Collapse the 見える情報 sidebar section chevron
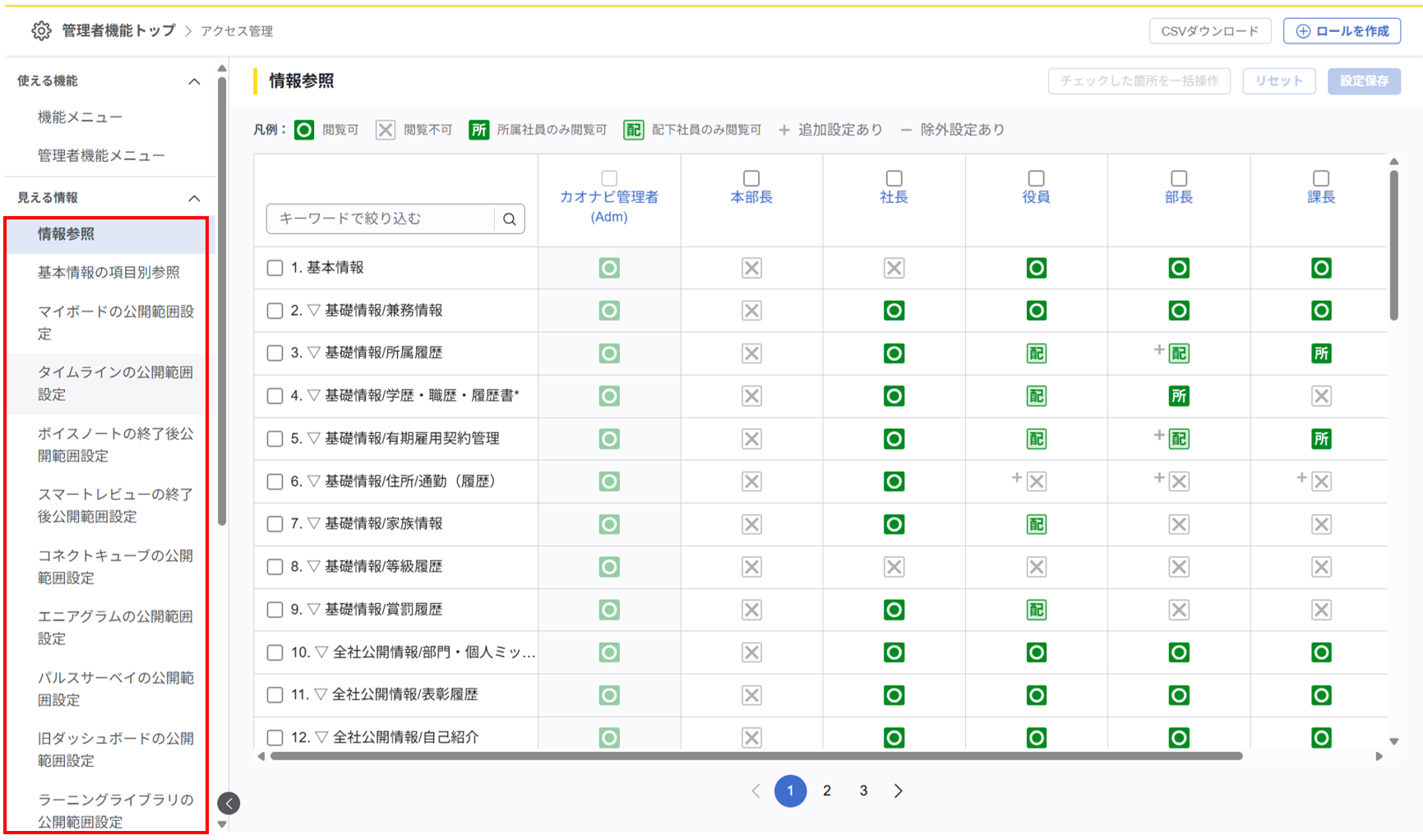Screen dimensions: 1423x840 194,198
